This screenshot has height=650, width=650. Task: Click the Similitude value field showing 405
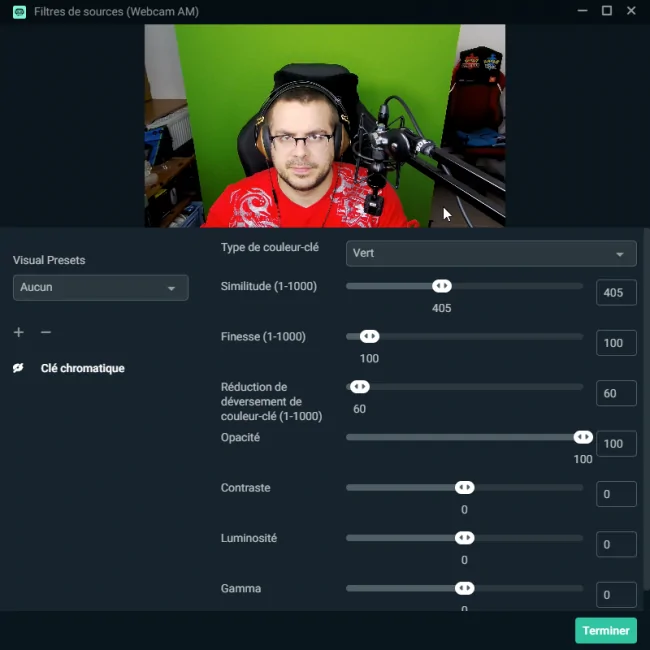[616, 293]
